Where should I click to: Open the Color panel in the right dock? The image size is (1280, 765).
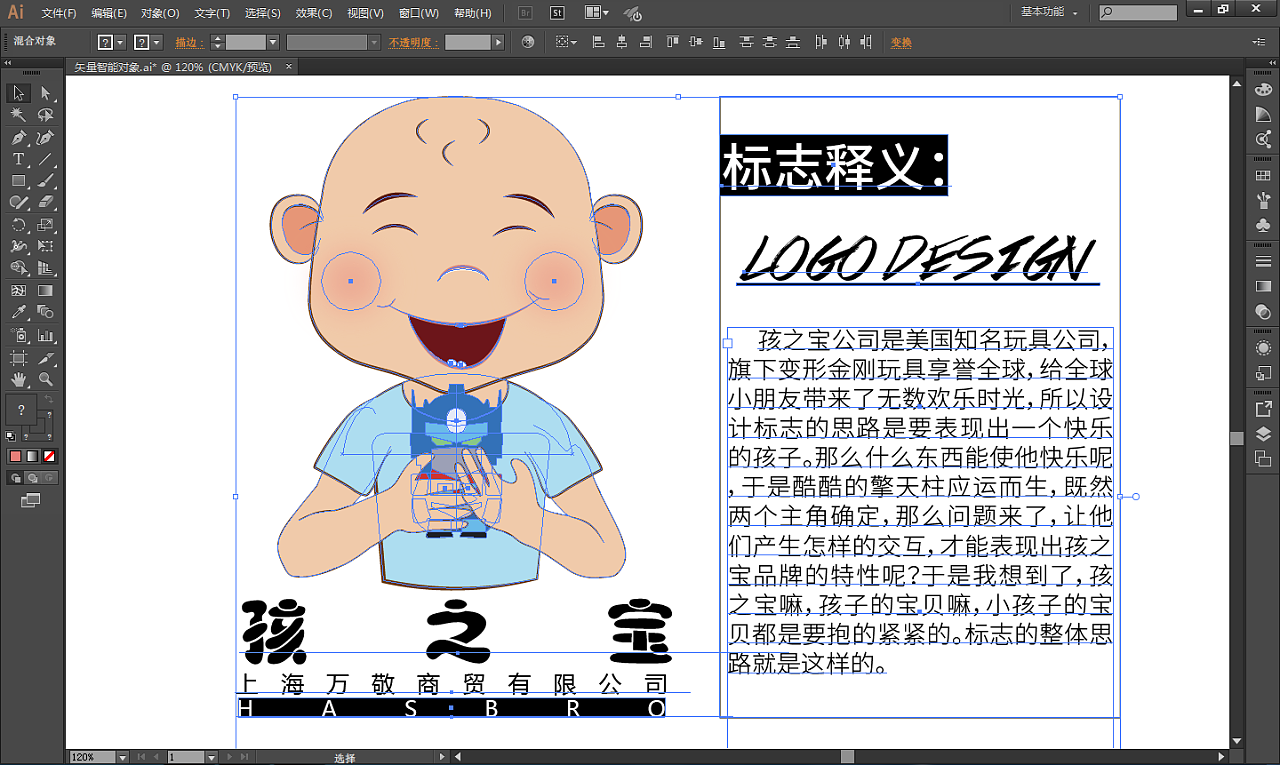coord(1262,91)
